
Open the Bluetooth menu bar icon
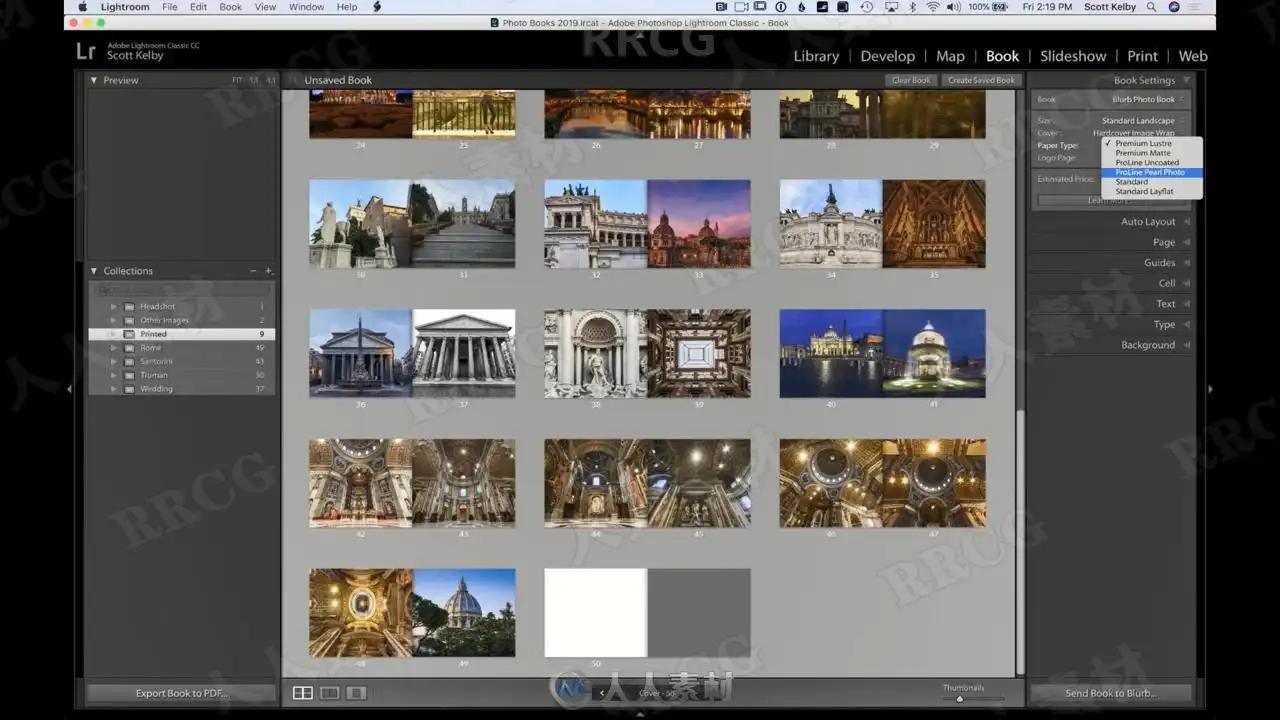912,7
